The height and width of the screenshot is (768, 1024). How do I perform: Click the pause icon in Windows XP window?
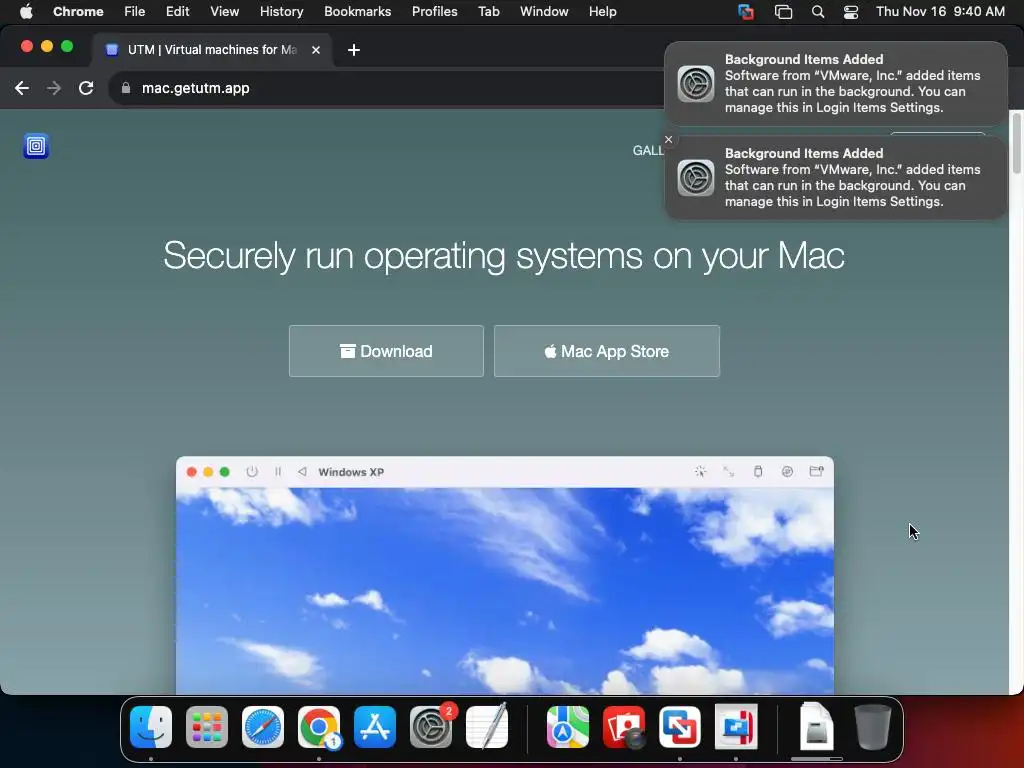pos(278,472)
